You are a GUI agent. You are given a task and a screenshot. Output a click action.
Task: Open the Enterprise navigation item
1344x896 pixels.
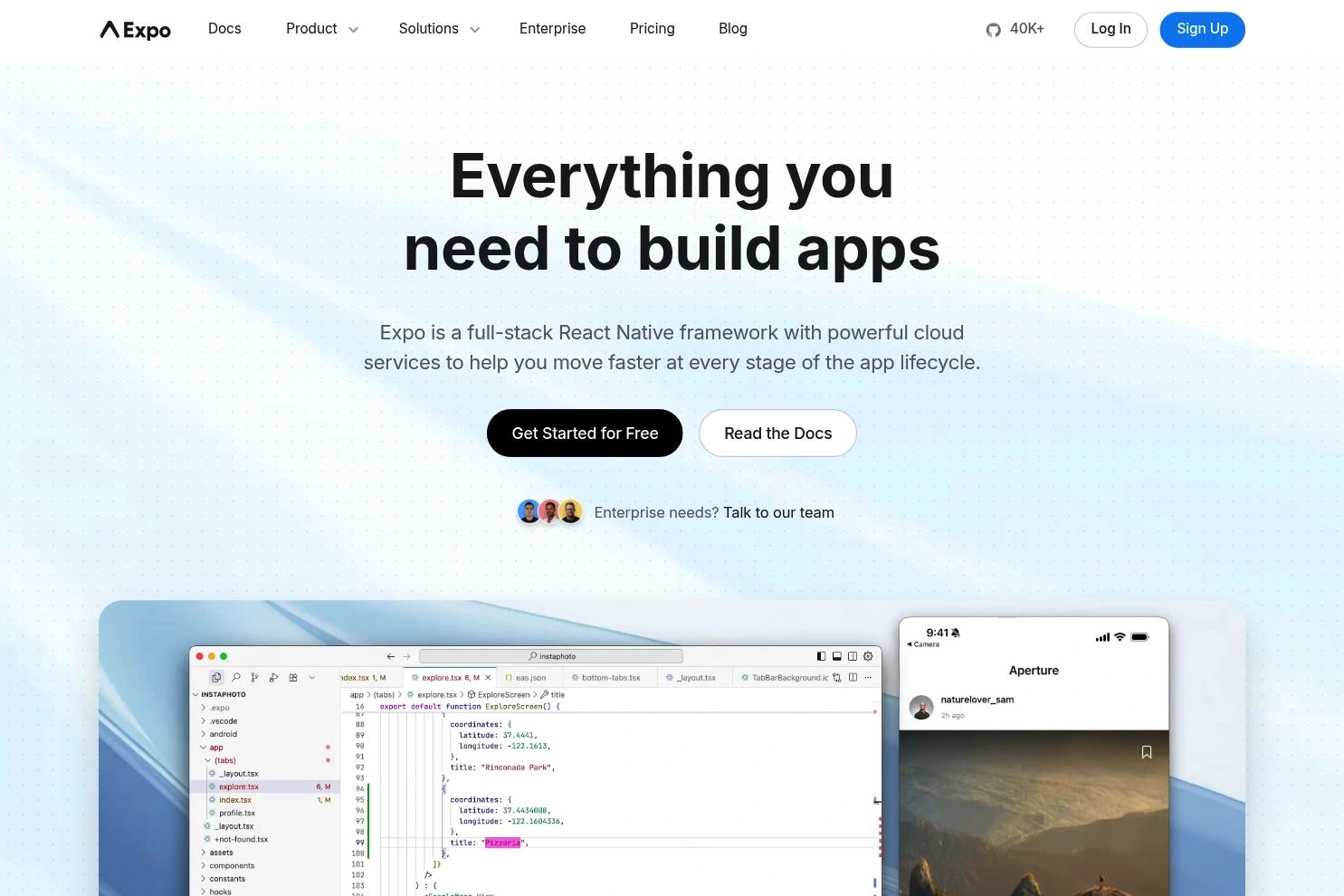[x=553, y=29]
